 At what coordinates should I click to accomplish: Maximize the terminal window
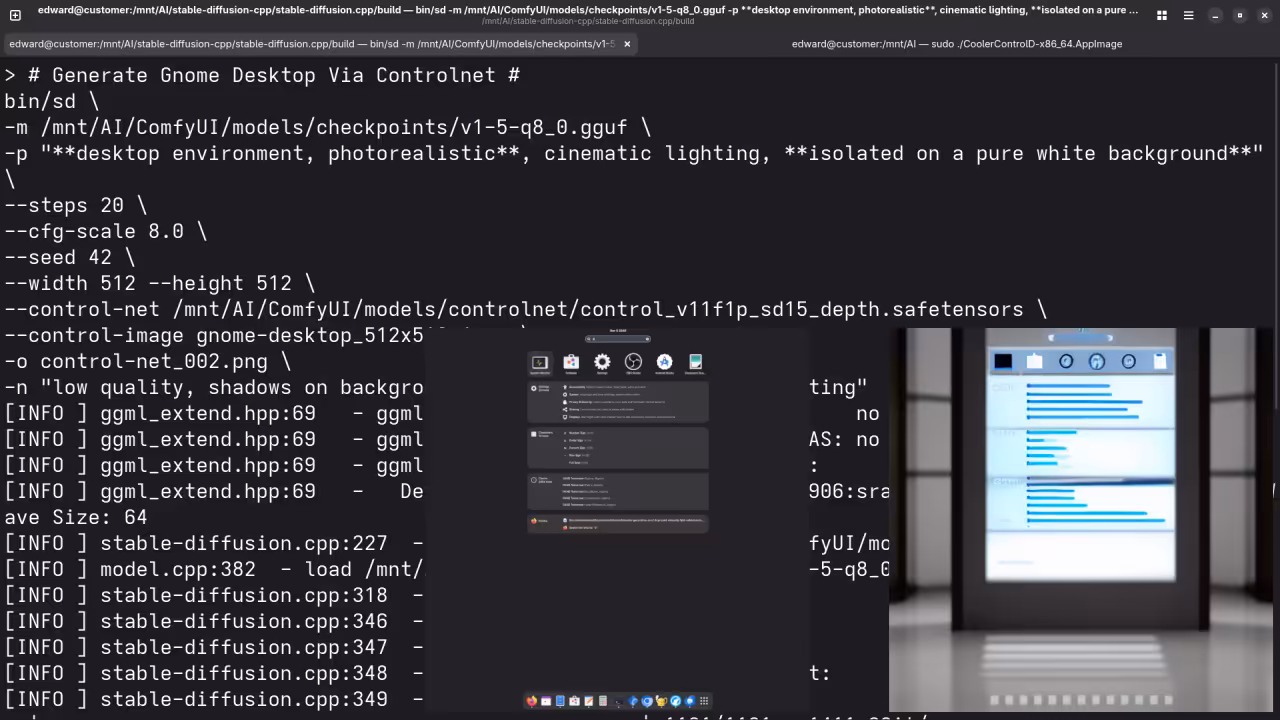coord(1239,15)
